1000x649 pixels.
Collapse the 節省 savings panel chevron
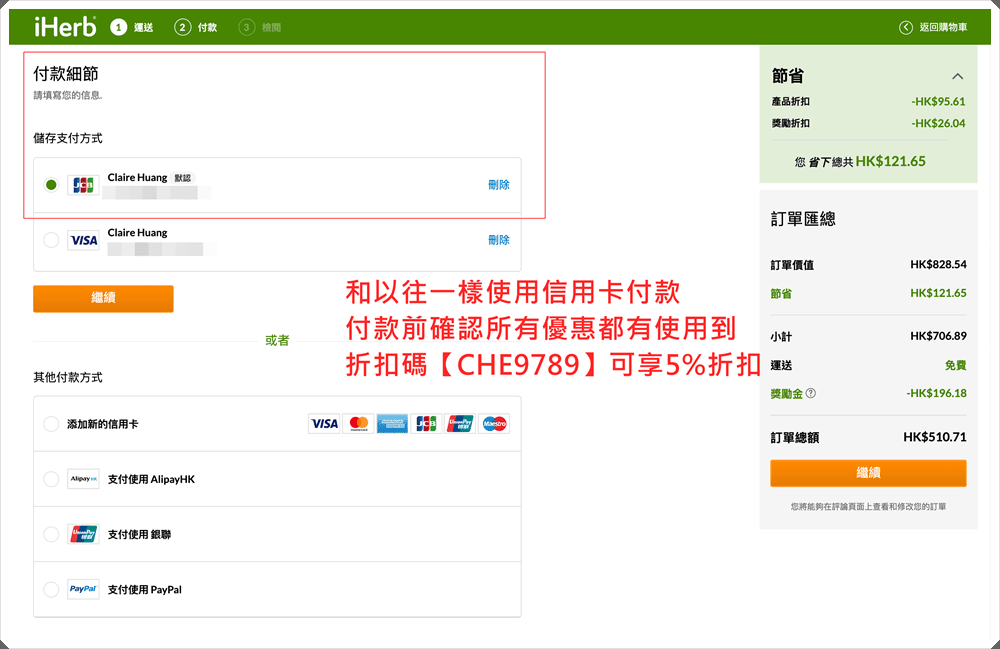point(957,76)
